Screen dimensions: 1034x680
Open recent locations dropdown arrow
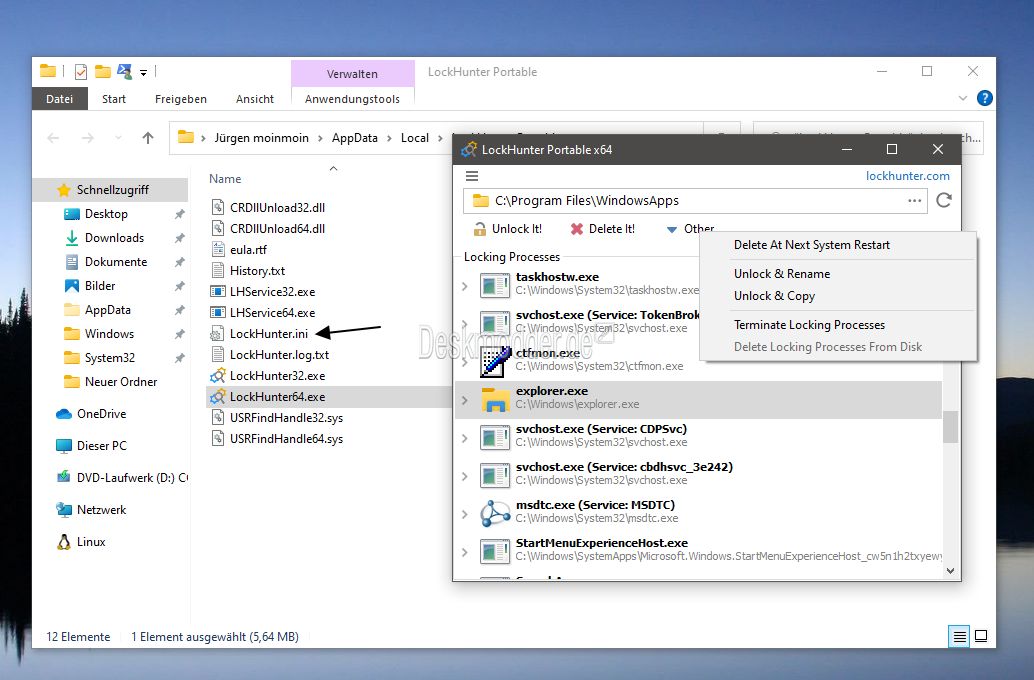[118, 138]
